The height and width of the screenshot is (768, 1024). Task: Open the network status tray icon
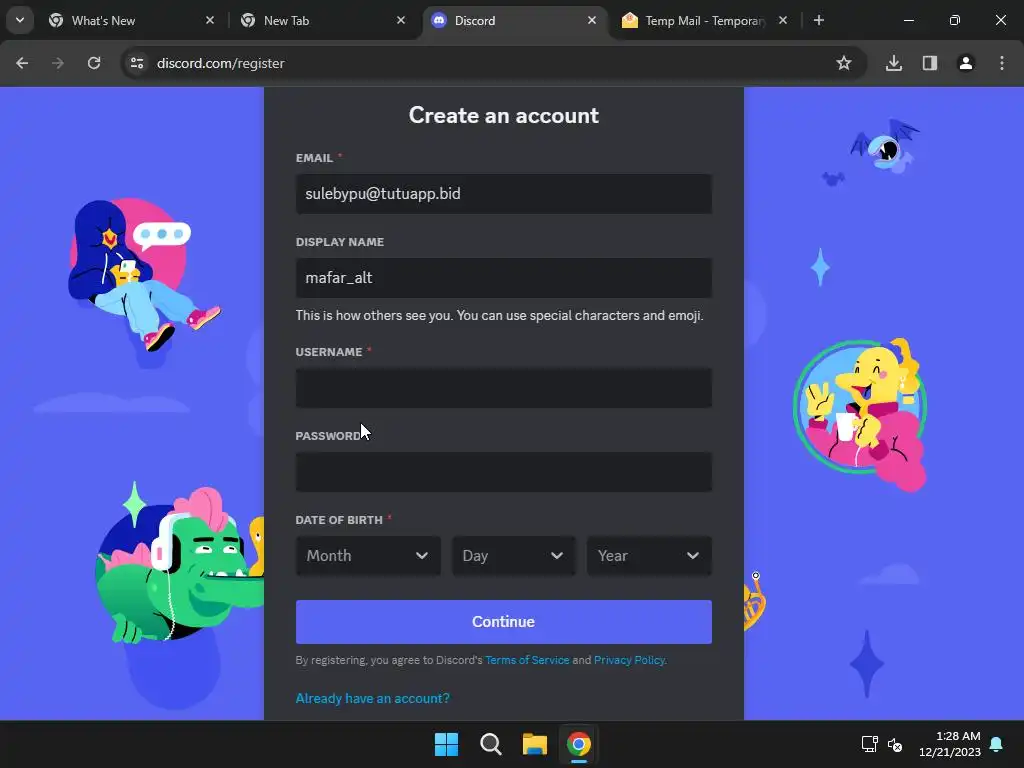point(869,744)
